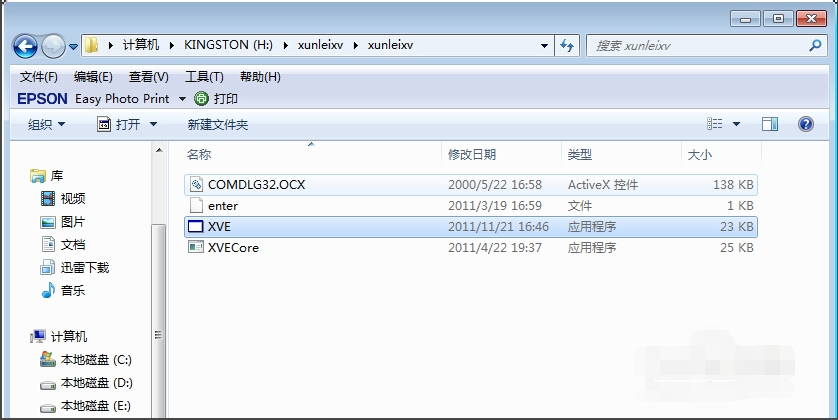The width and height of the screenshot is (838, 420).
Task: Click the blue help question mark icon
Action: pos(805,125)
